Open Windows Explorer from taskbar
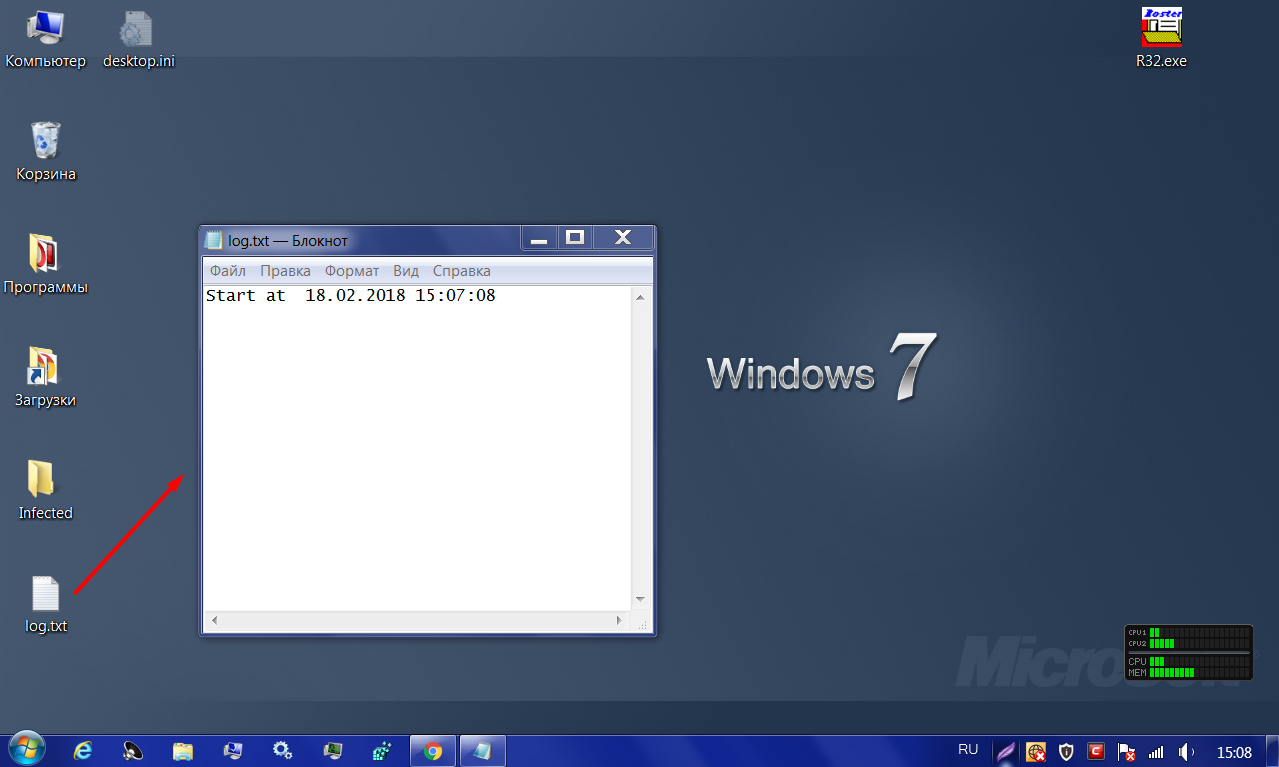 (x=183, y=751)
